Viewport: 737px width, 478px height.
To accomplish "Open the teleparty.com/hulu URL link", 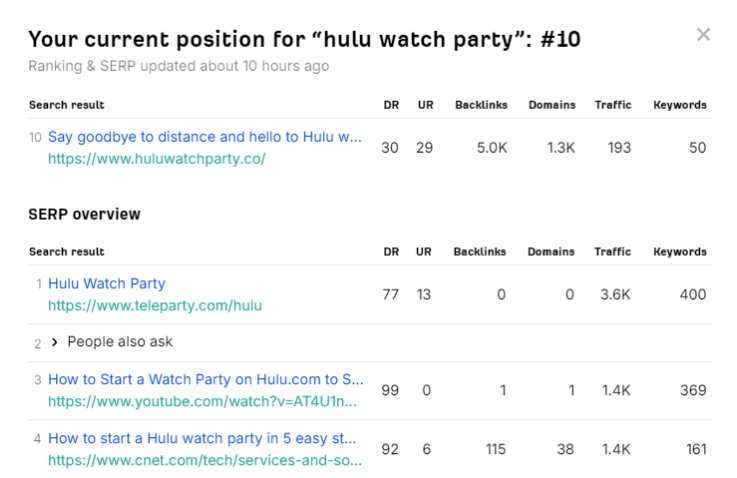I will click(155, 305).
